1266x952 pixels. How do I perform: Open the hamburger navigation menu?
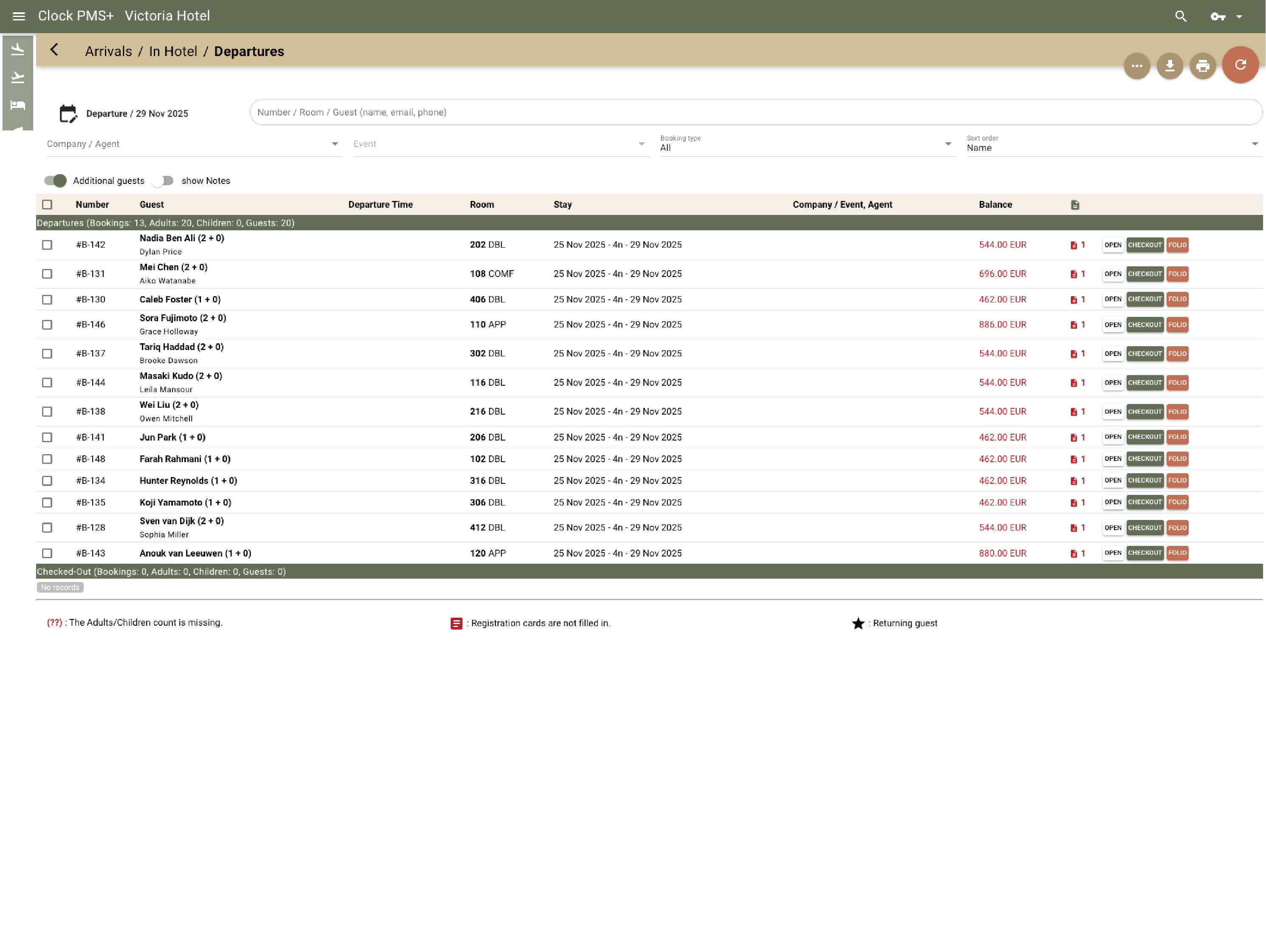[19, 15]
